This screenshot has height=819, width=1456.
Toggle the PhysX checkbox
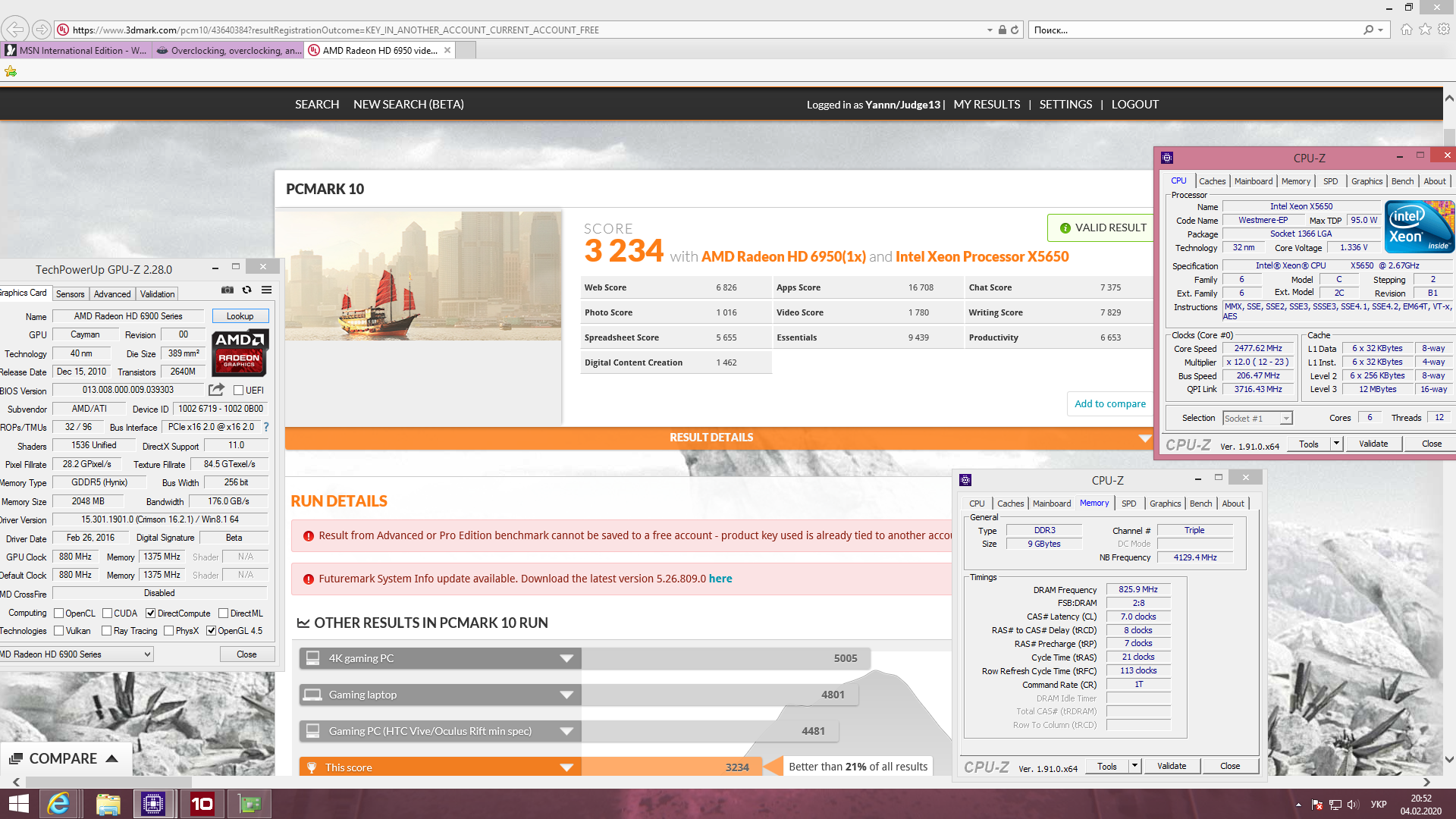pyautogui.click(x=168, y=631)
